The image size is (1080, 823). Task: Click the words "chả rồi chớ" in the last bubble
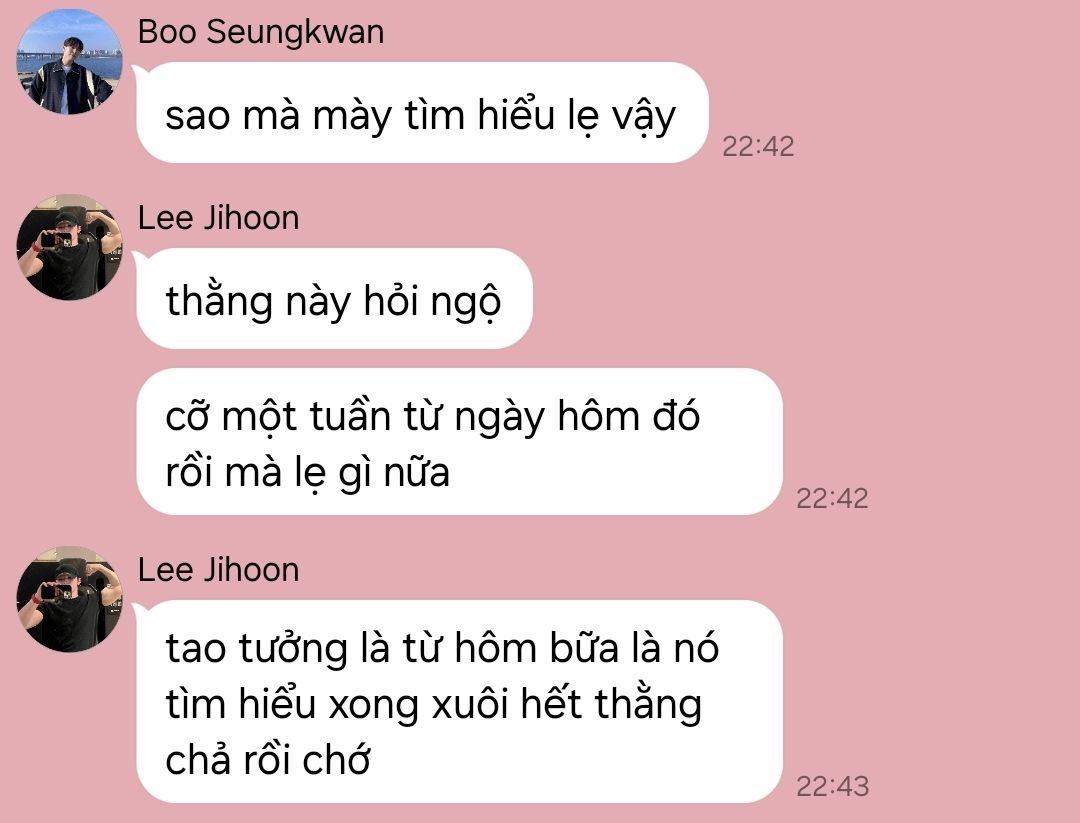(x=268, y=760)
